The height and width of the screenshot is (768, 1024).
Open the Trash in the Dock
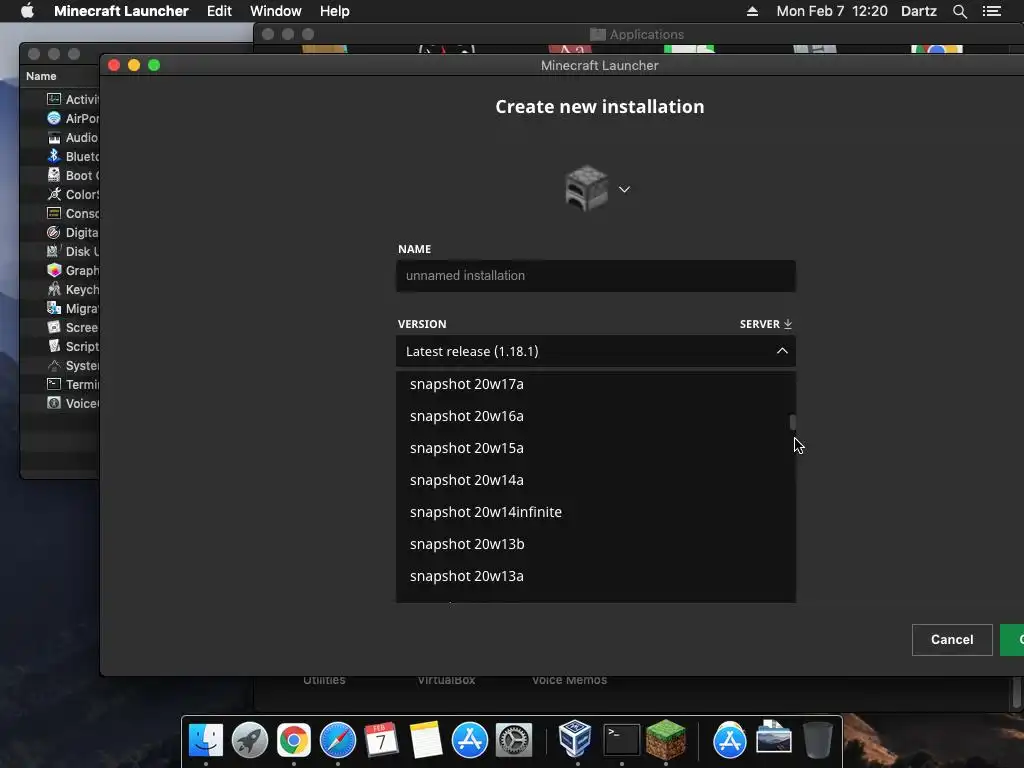pyautogui.click(x=817, y=740)
